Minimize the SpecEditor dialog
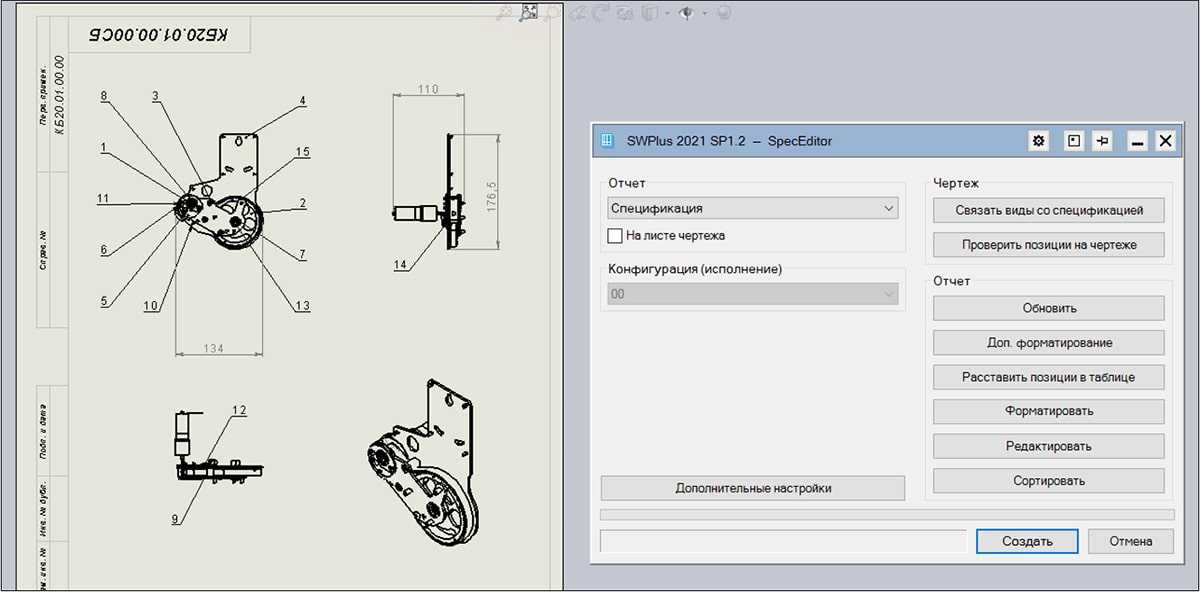The height and width of the screenshot is (592, 1200). tap(1137, 142)
